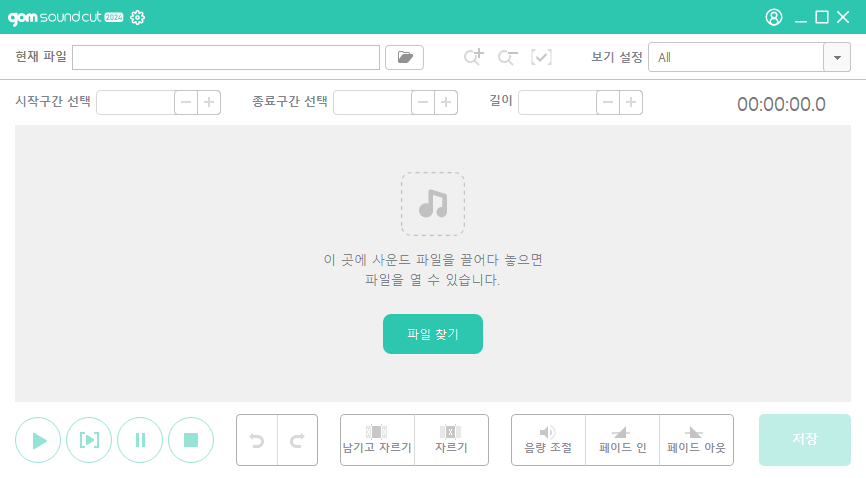Apply 페이드 아웃 effect
This screenshot has width=866, height=478.
tap(696, 440)
